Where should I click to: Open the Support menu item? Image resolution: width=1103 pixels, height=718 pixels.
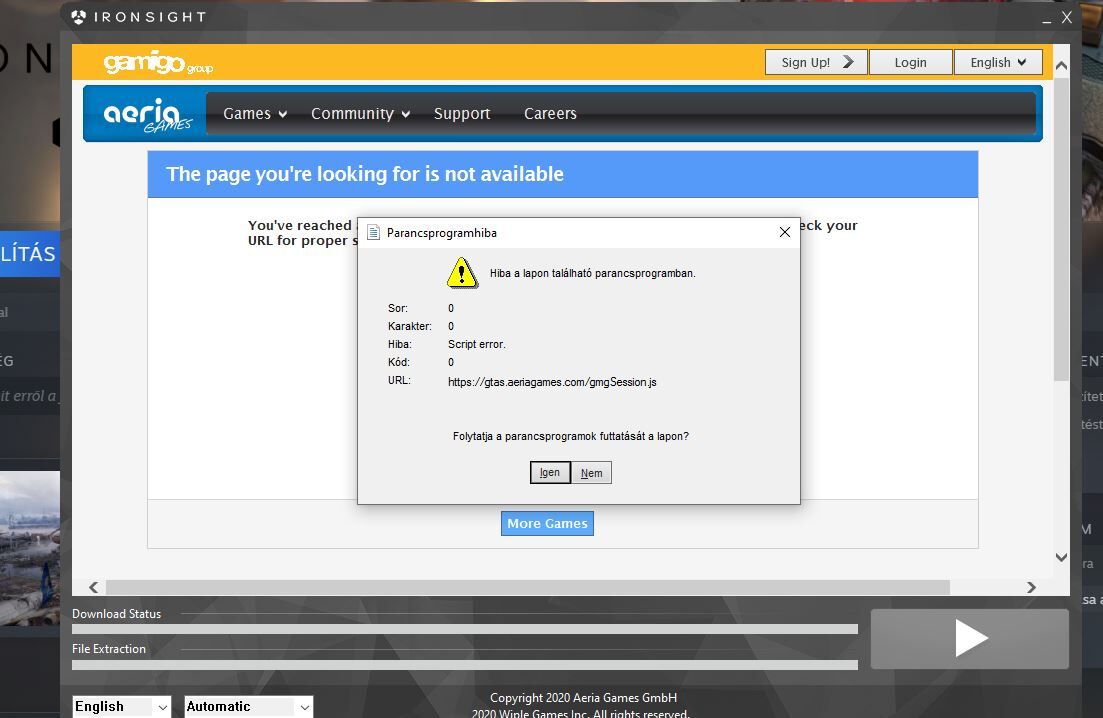(462, 114)
